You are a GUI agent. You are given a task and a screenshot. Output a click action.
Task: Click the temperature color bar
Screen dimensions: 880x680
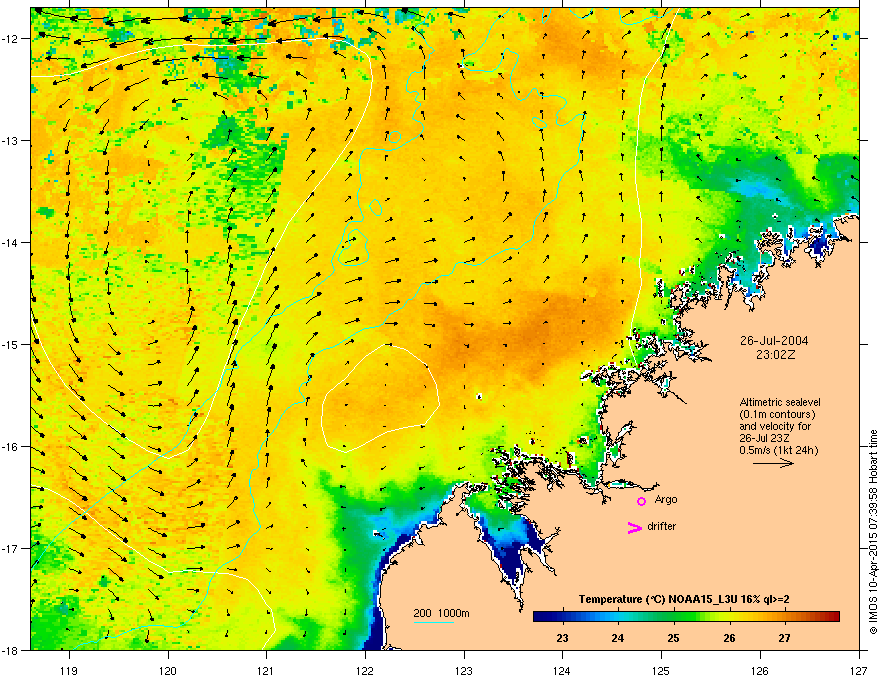click(x=686, y=616)
